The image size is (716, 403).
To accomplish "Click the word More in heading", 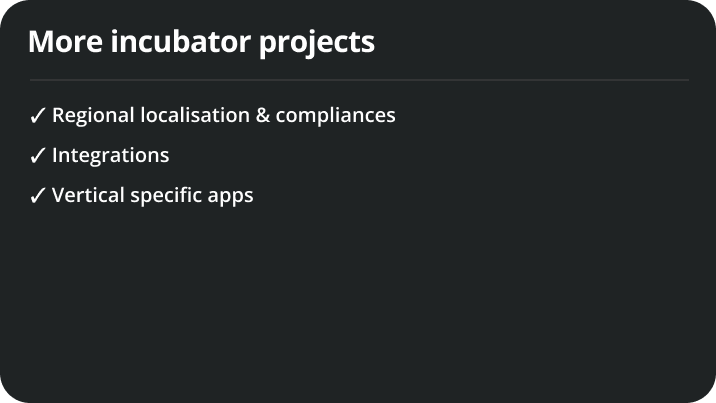I will pos(66,42).
